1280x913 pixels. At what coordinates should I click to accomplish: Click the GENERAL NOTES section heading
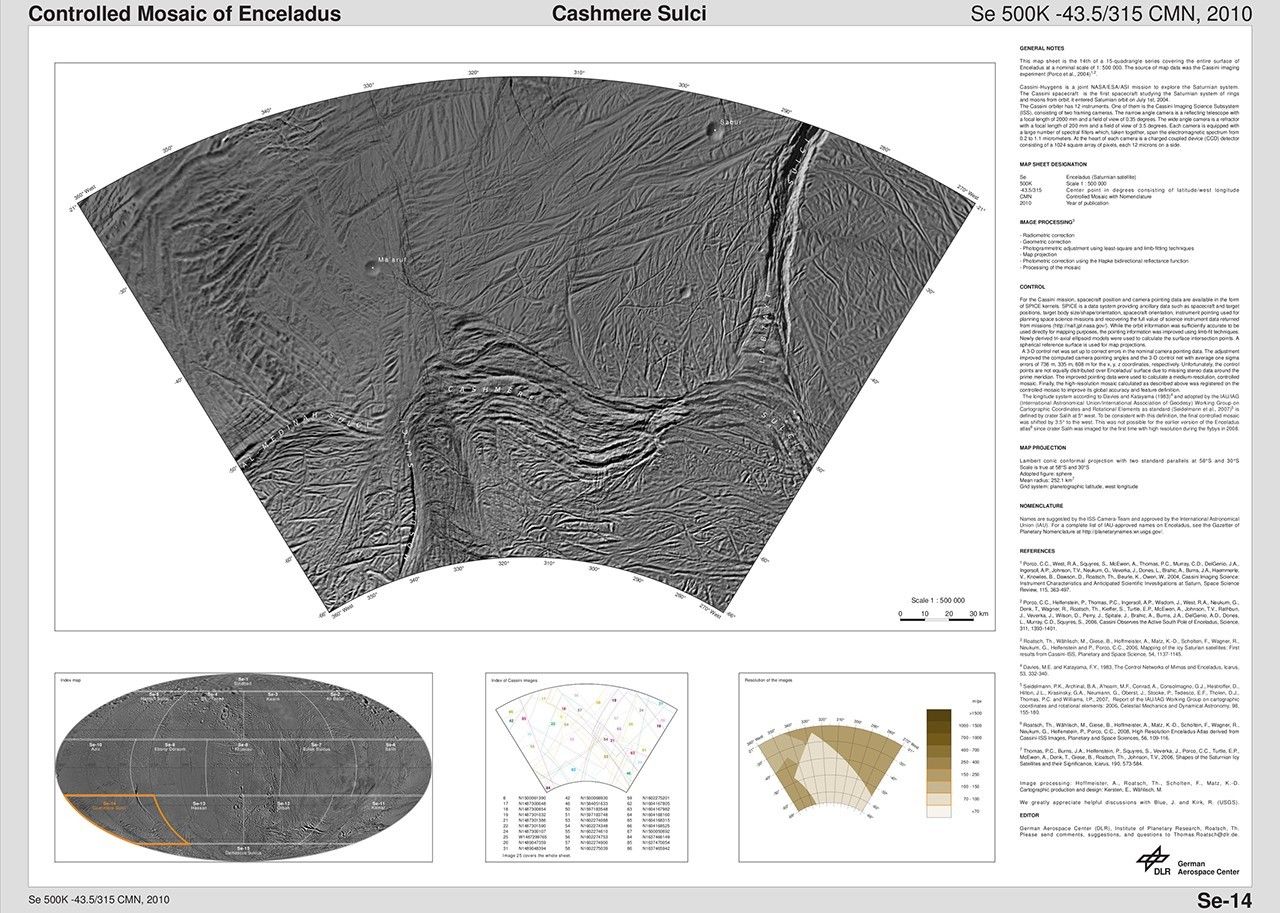[1041, 48]
